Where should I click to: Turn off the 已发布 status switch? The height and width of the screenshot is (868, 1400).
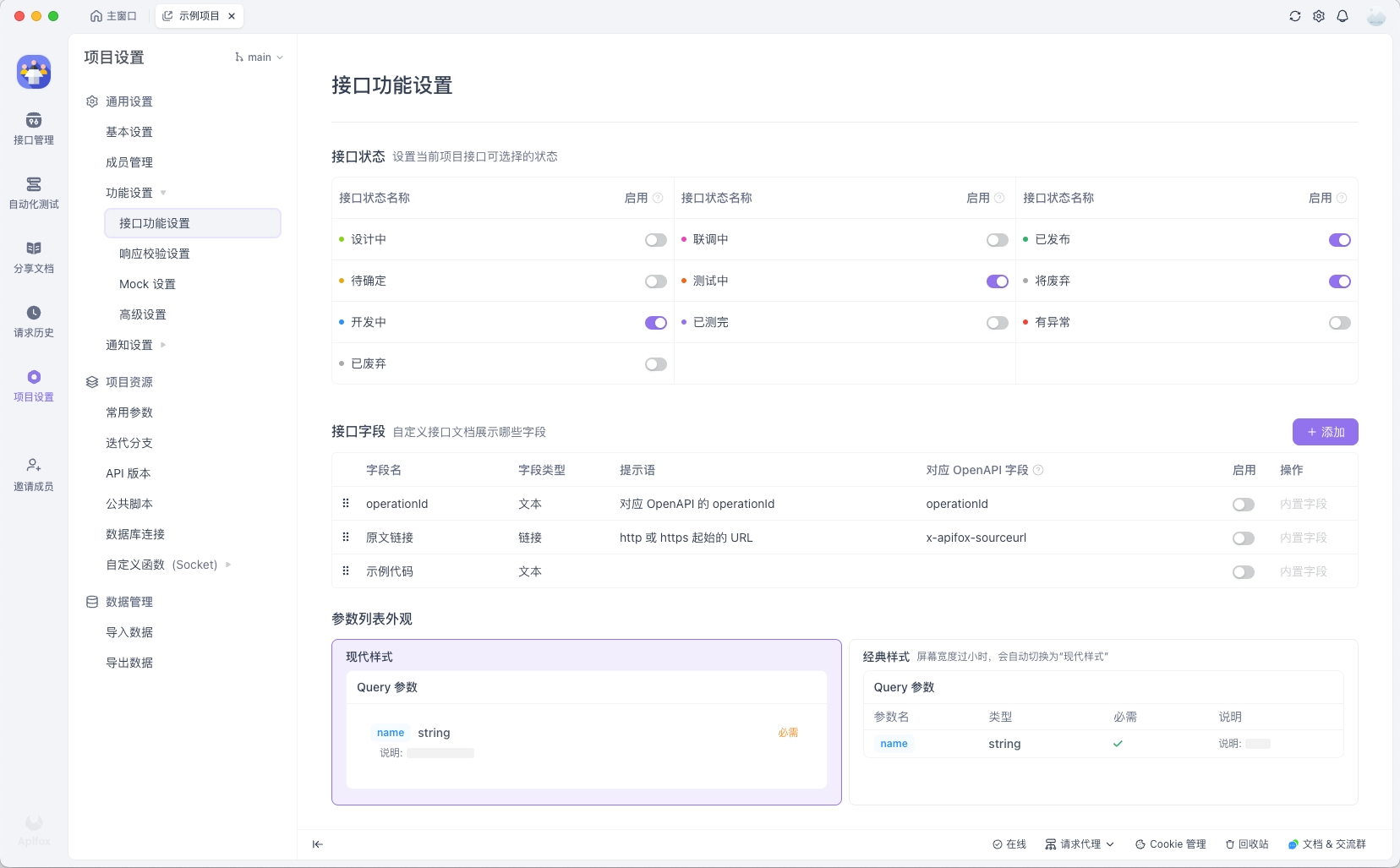pyautogui.click(x=1340, y=240)
